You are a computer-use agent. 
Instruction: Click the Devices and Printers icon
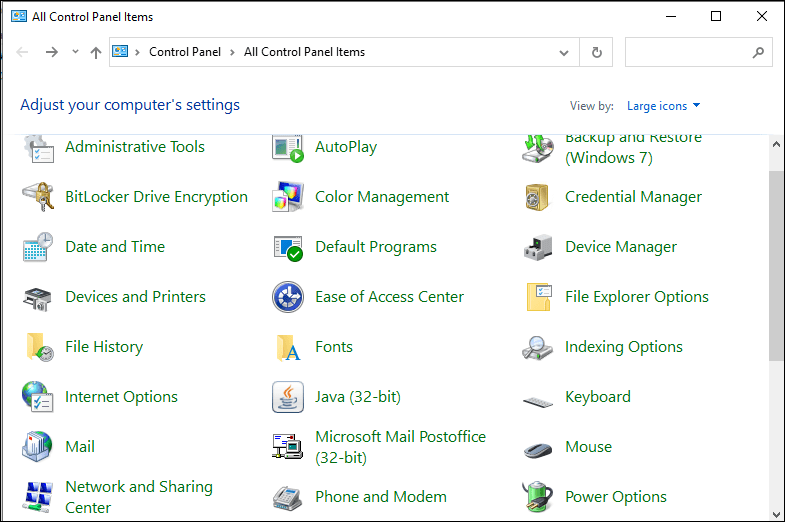click(x=38, y=299)
